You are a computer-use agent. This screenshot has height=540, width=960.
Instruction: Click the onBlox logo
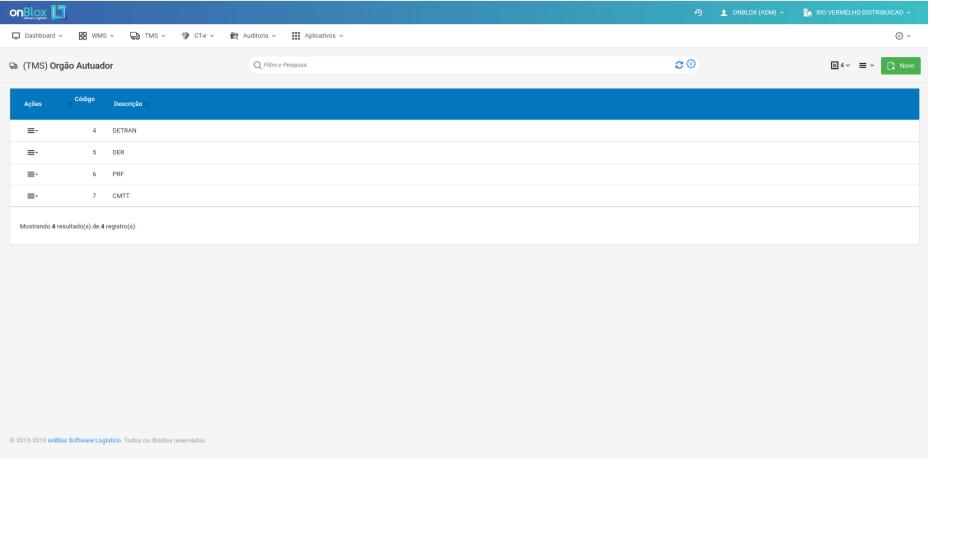click(37, 12)
